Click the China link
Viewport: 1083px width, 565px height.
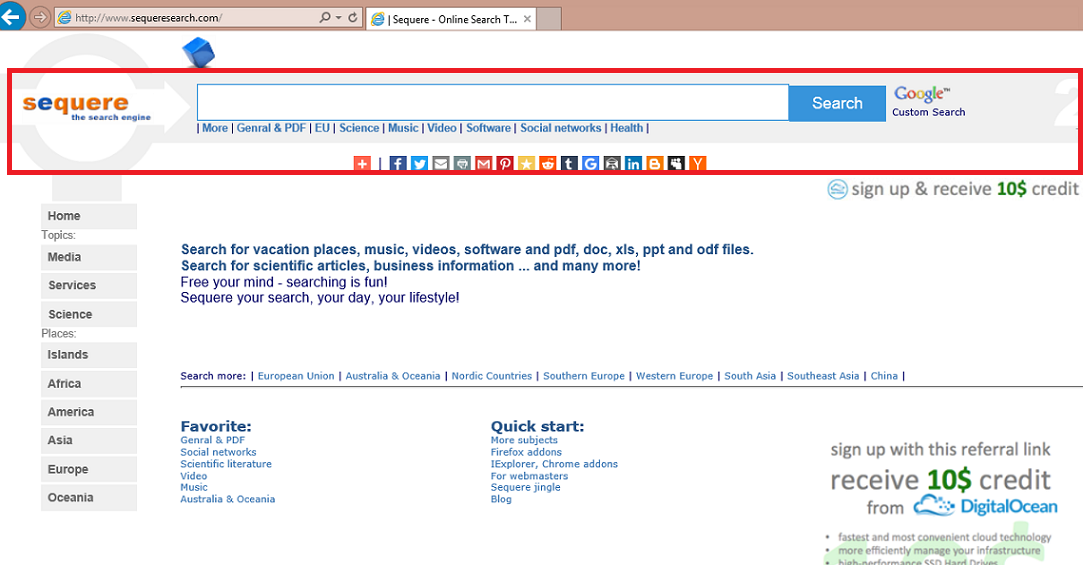click(x=884, y=376)
